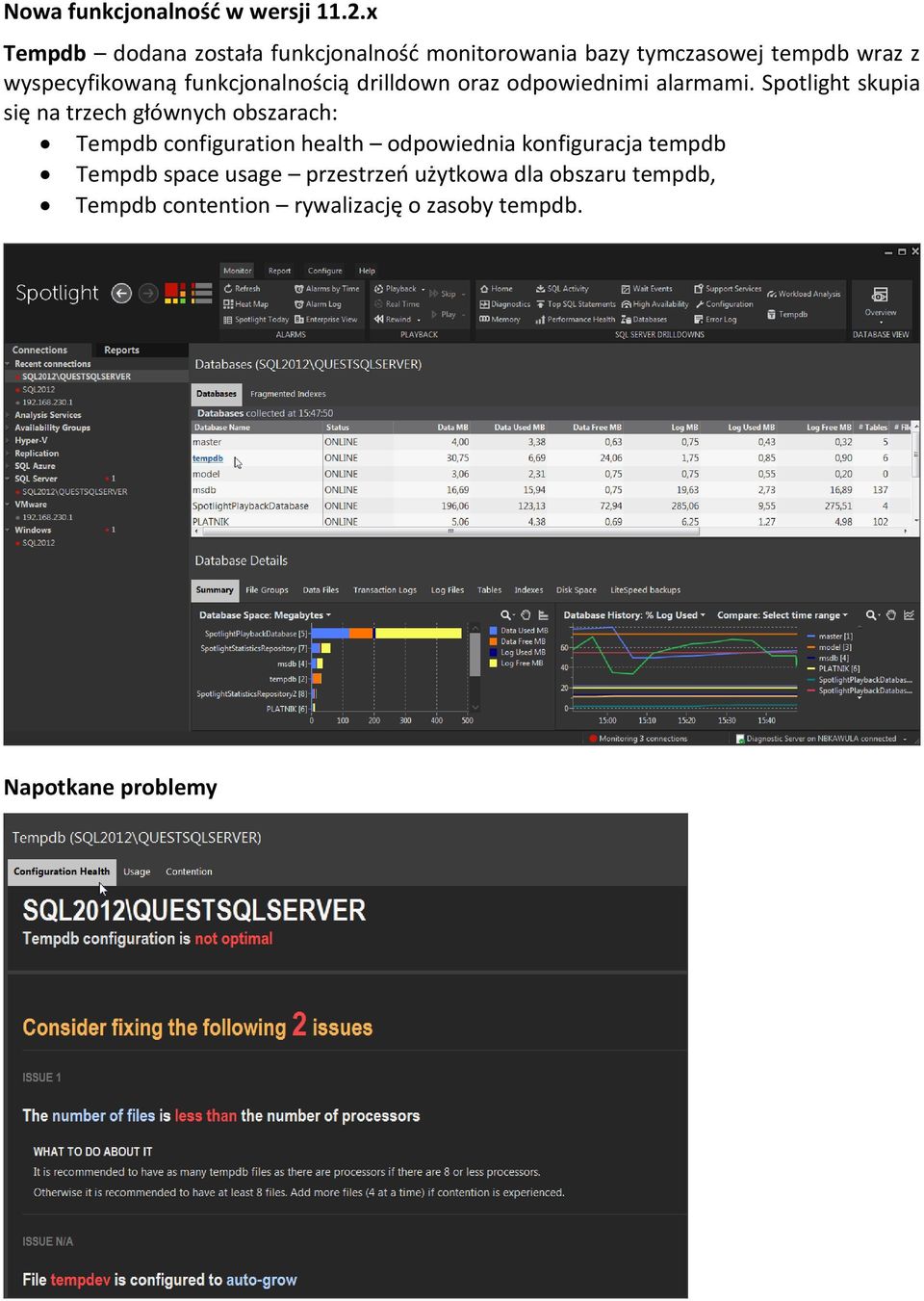Click the Log Free MB legend swatch
Image resolution: width=924 pixels, height=1301 pixels.
(495, 663)
